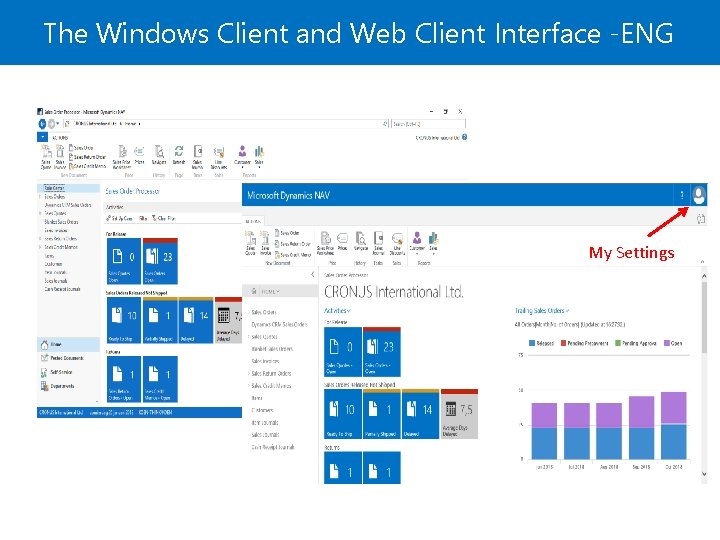
Task: Click Pending Prepayment legend swatch in chart
Action: point(563,343)
